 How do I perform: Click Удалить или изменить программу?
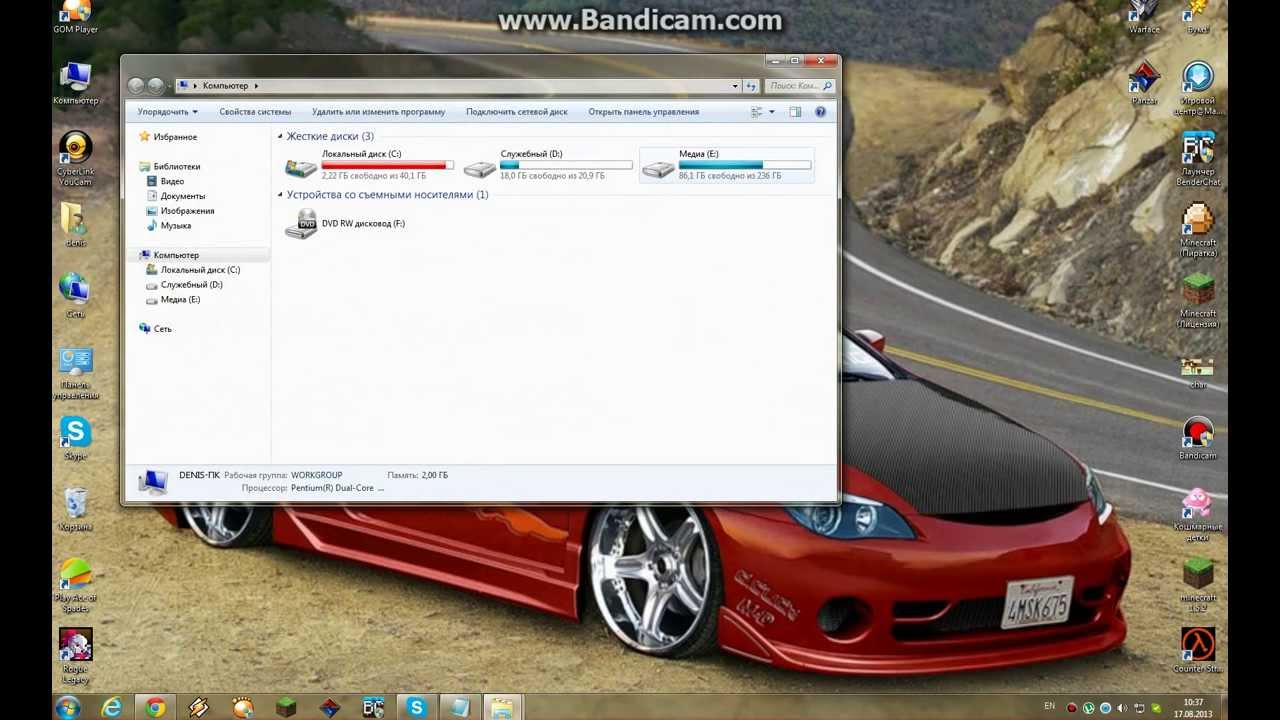tap(378, 112)
